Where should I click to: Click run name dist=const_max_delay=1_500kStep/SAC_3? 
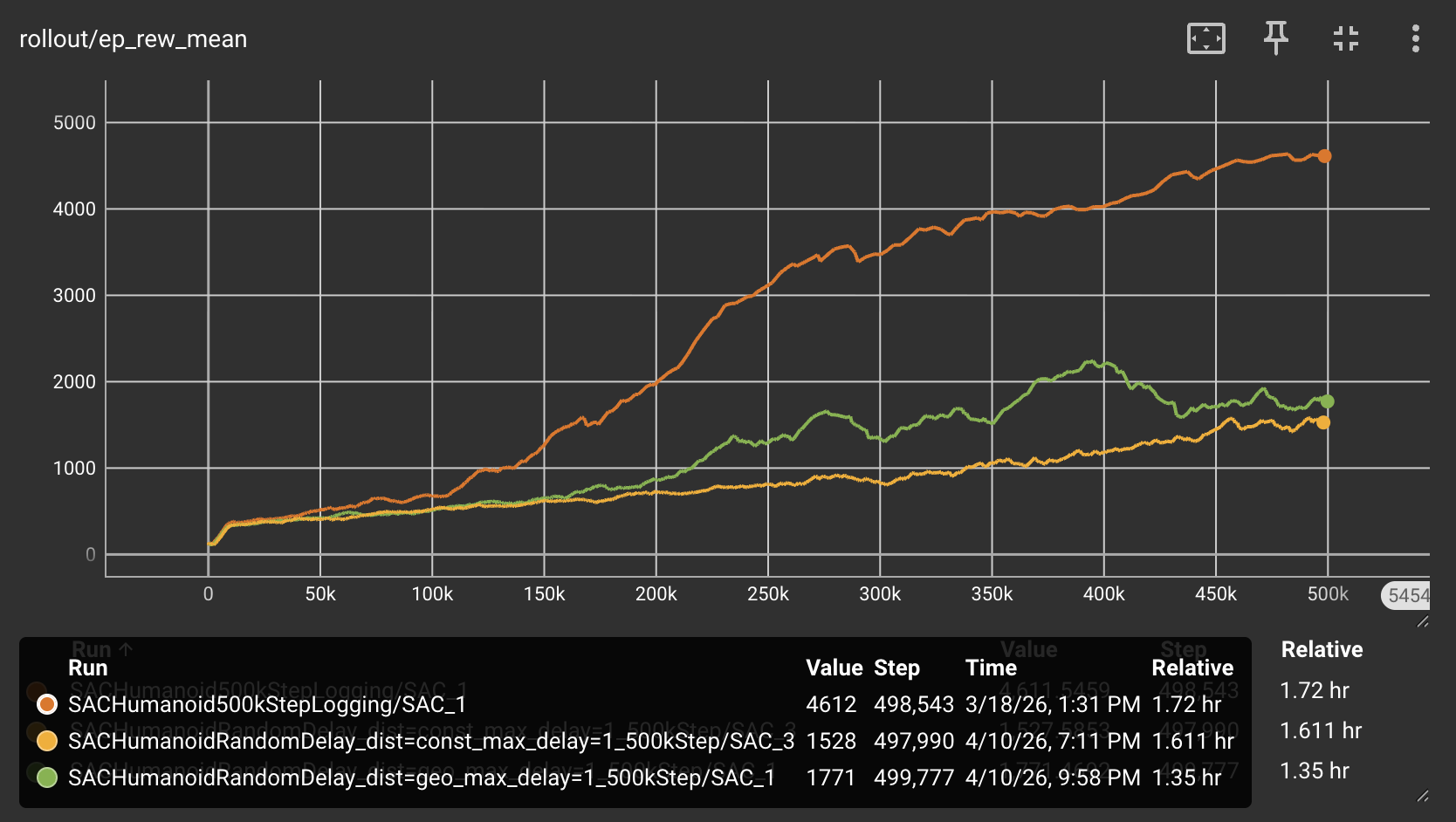[x=431, y=741]
